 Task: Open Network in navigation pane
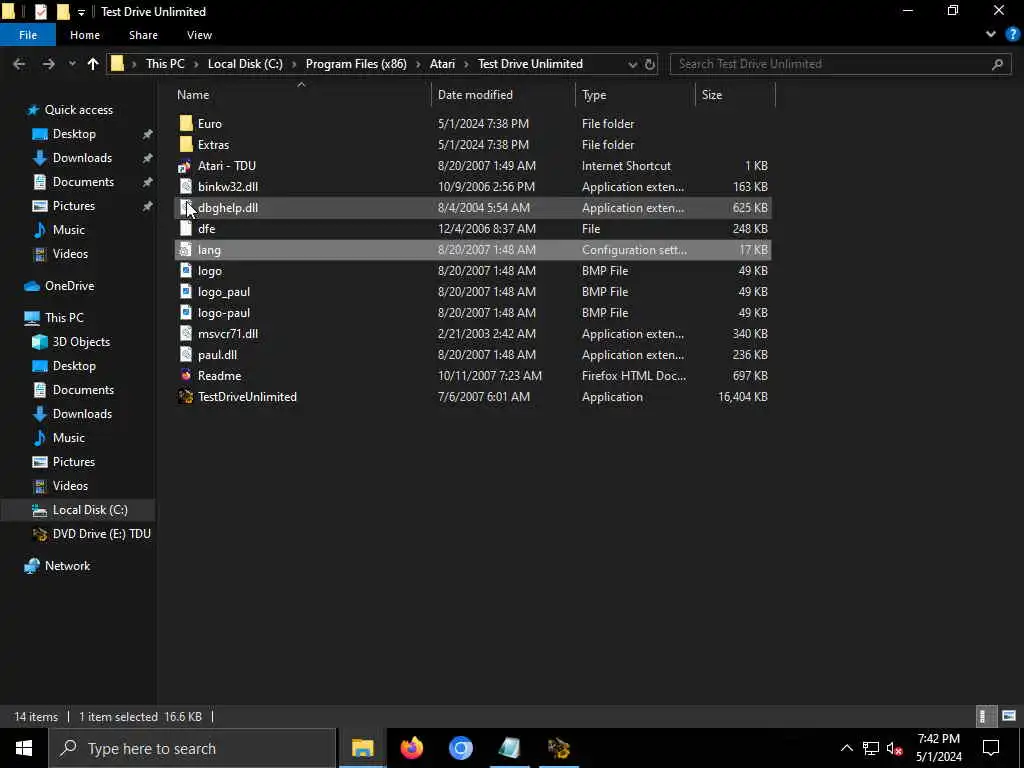(x=67, y=566)
